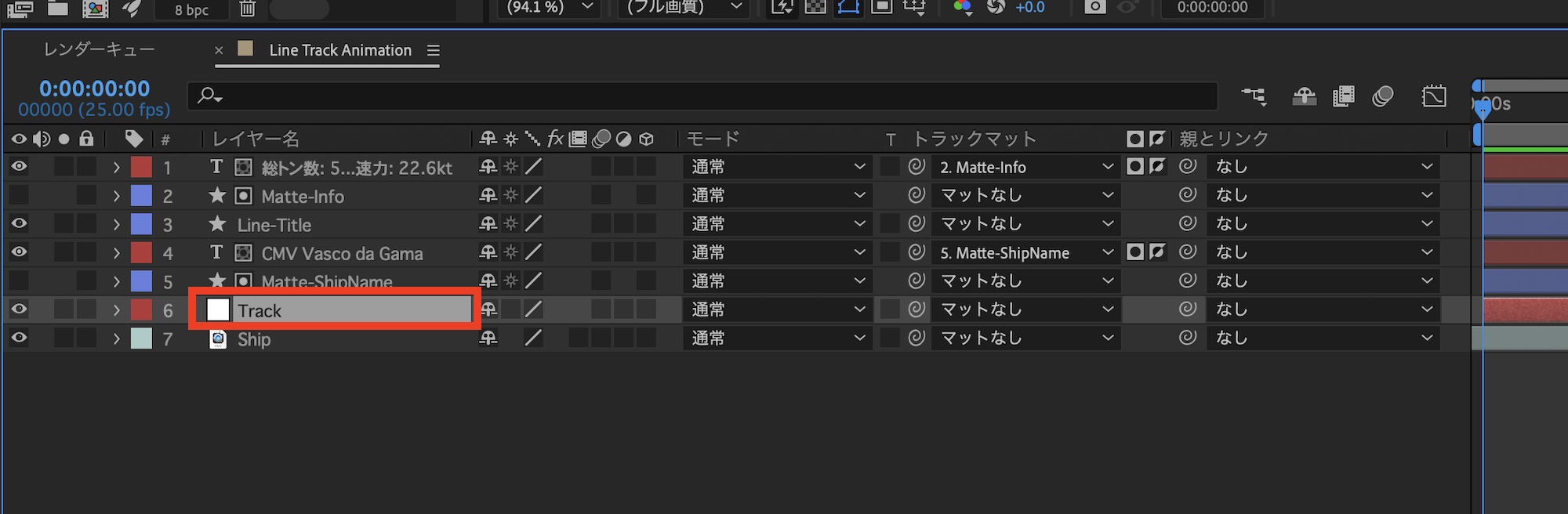The image size is (1568, 514).
Task: Toggle the shy layers switch in timeline header
Action: click(1305, 96)
